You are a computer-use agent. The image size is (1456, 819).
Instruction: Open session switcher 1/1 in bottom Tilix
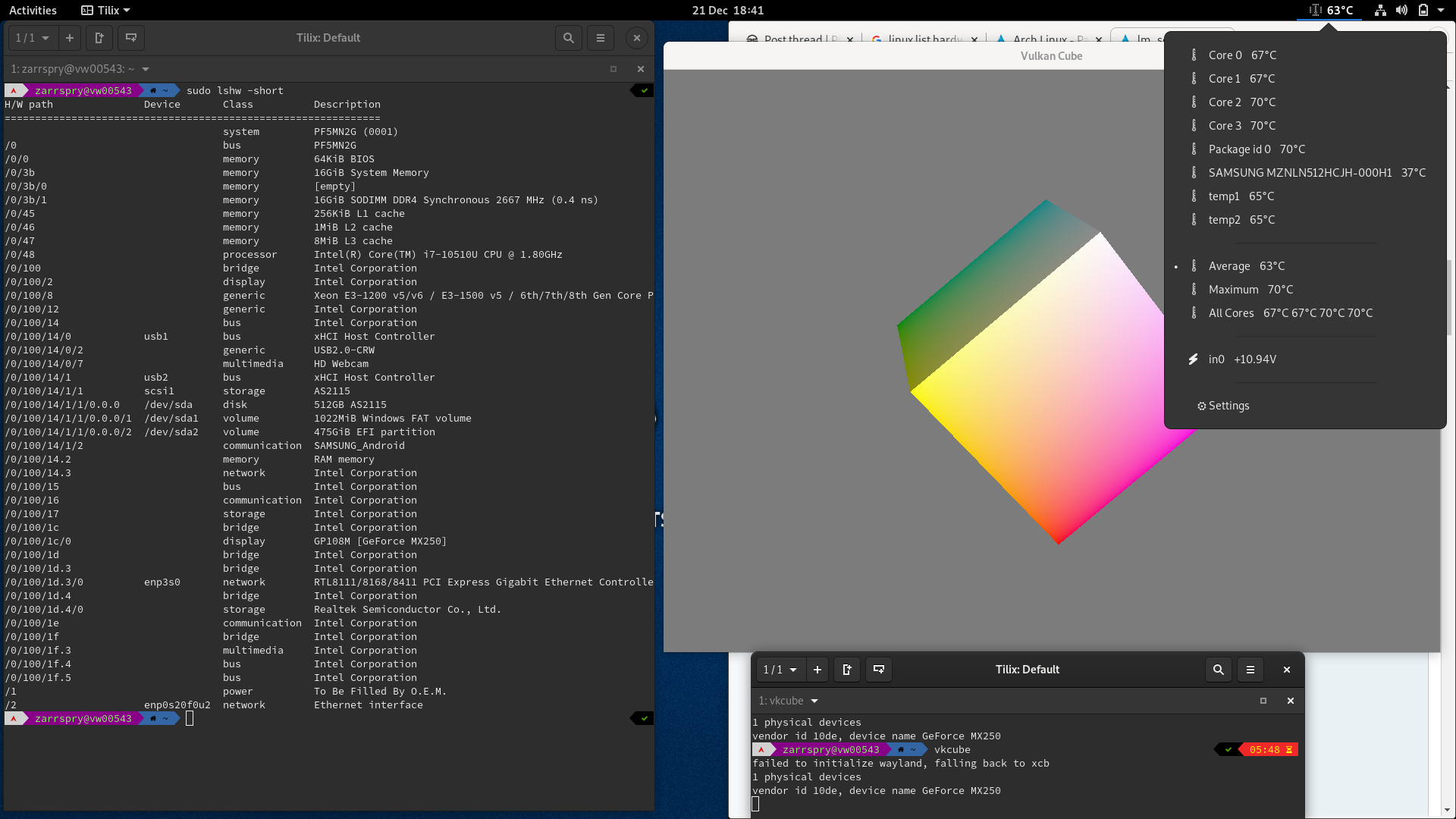click(780, 670)
